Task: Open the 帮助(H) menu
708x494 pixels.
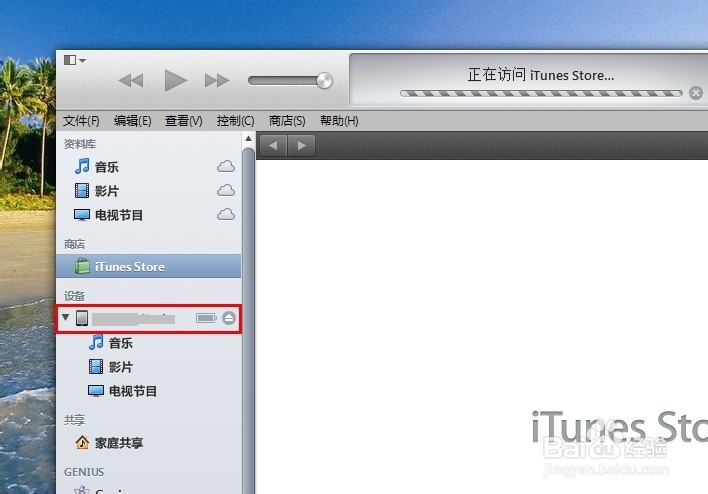Action: click(339, 121)
